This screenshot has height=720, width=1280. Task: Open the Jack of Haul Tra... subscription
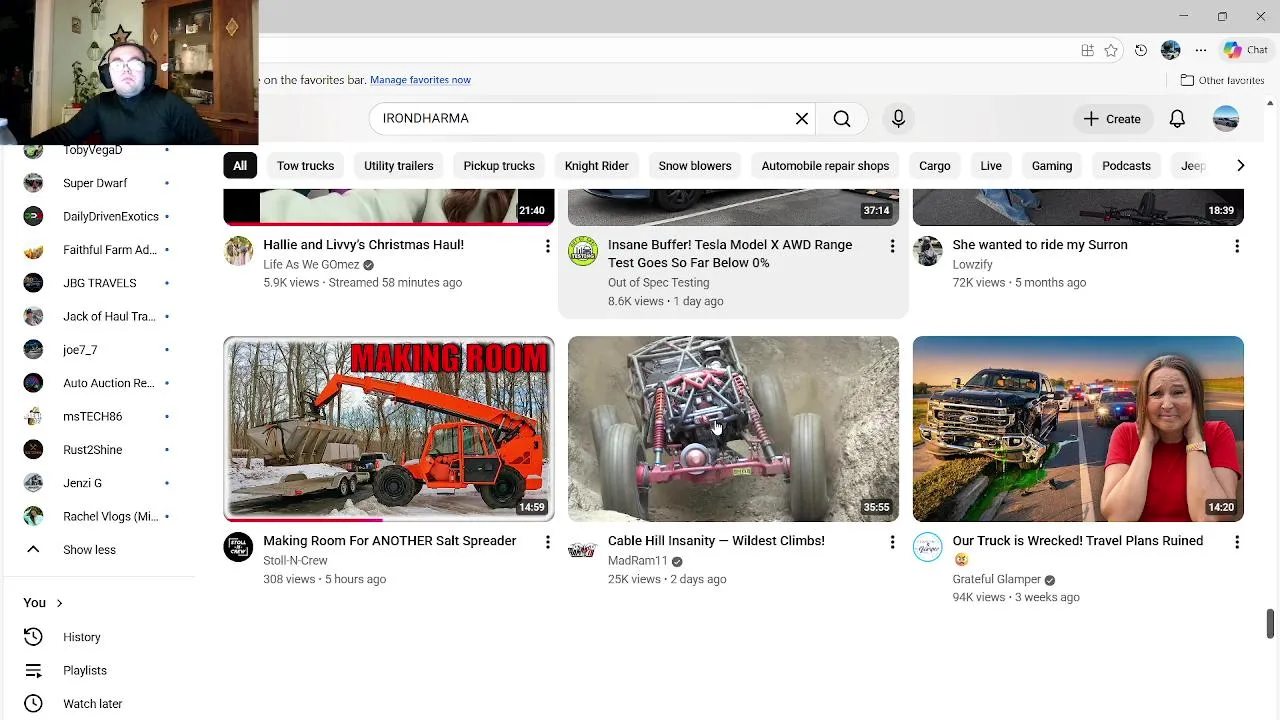coord(98,316)
